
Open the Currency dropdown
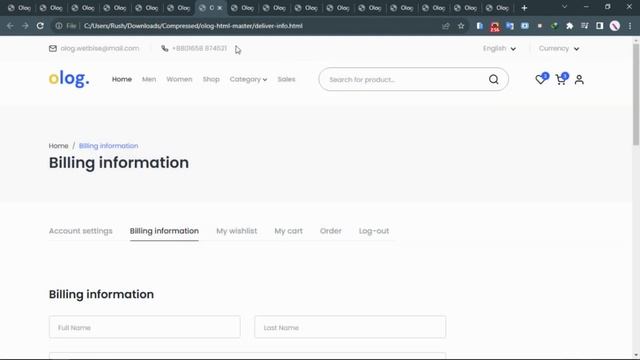click(558, 48)
